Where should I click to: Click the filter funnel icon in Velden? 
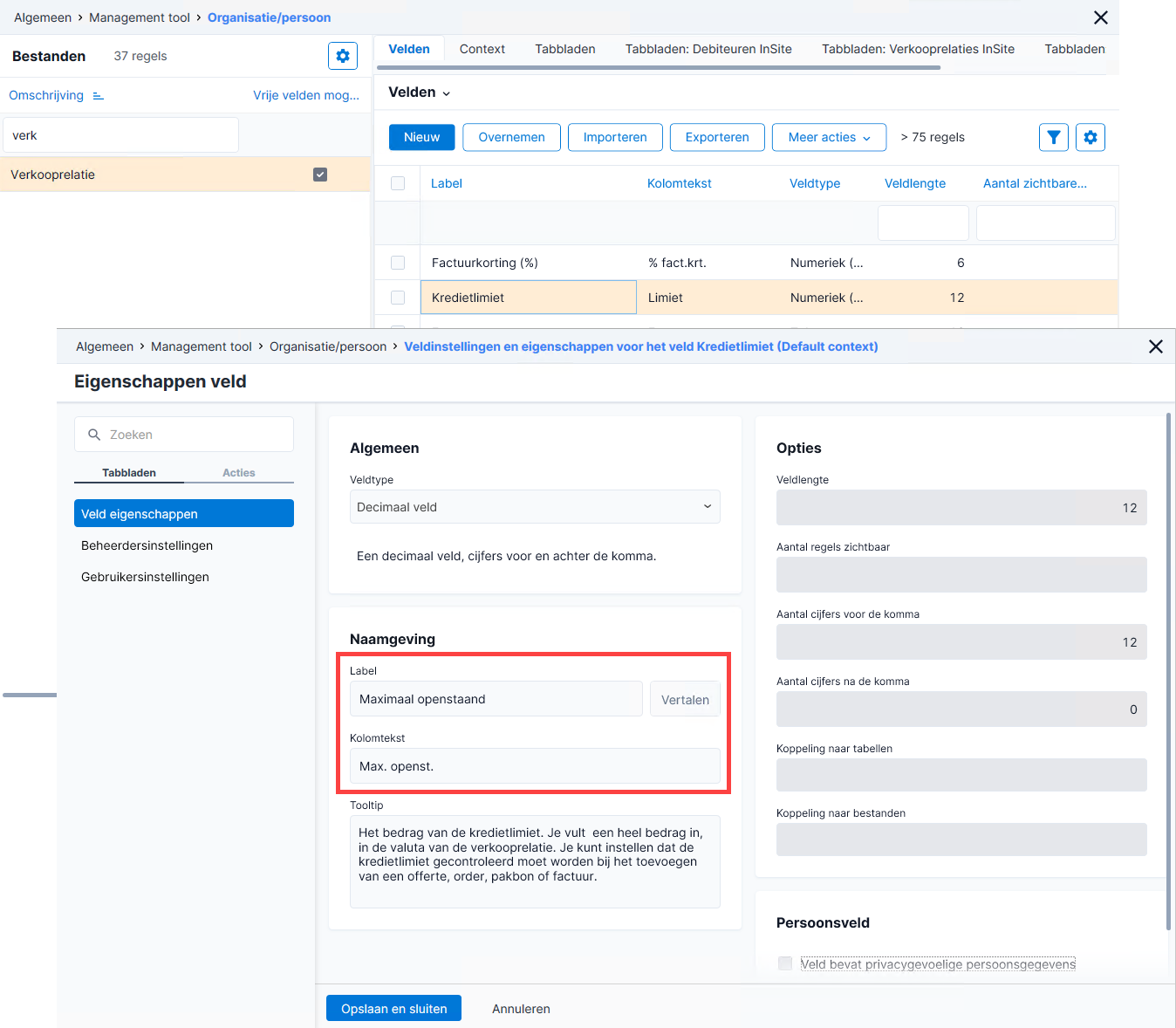[1054, 137]
